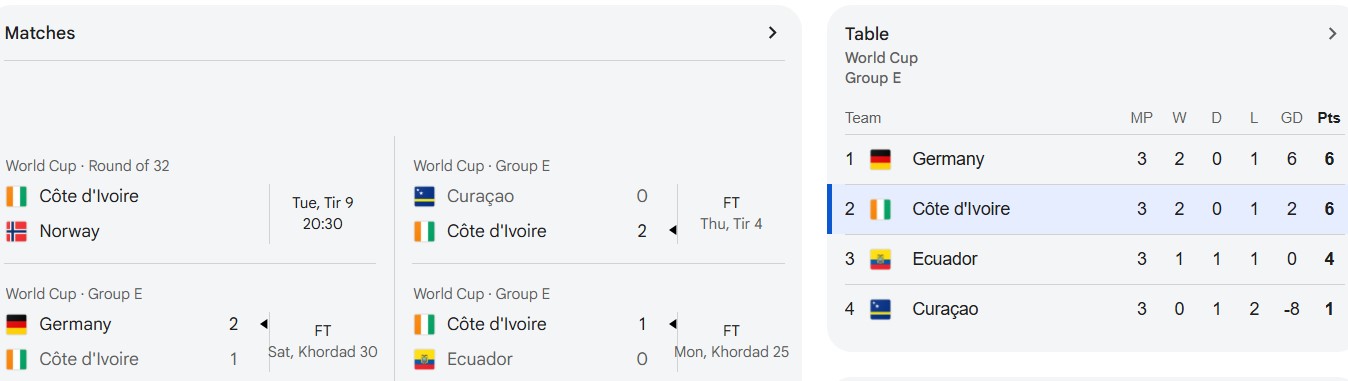This screenshot has height=381, width=1348.
Task: Expand the Matches section chevron arrow
Action: 772,33
